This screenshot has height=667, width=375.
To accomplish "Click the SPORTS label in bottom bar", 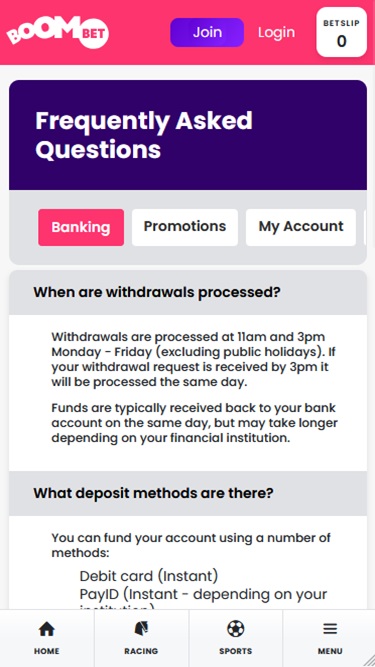I will coord(236,651).
